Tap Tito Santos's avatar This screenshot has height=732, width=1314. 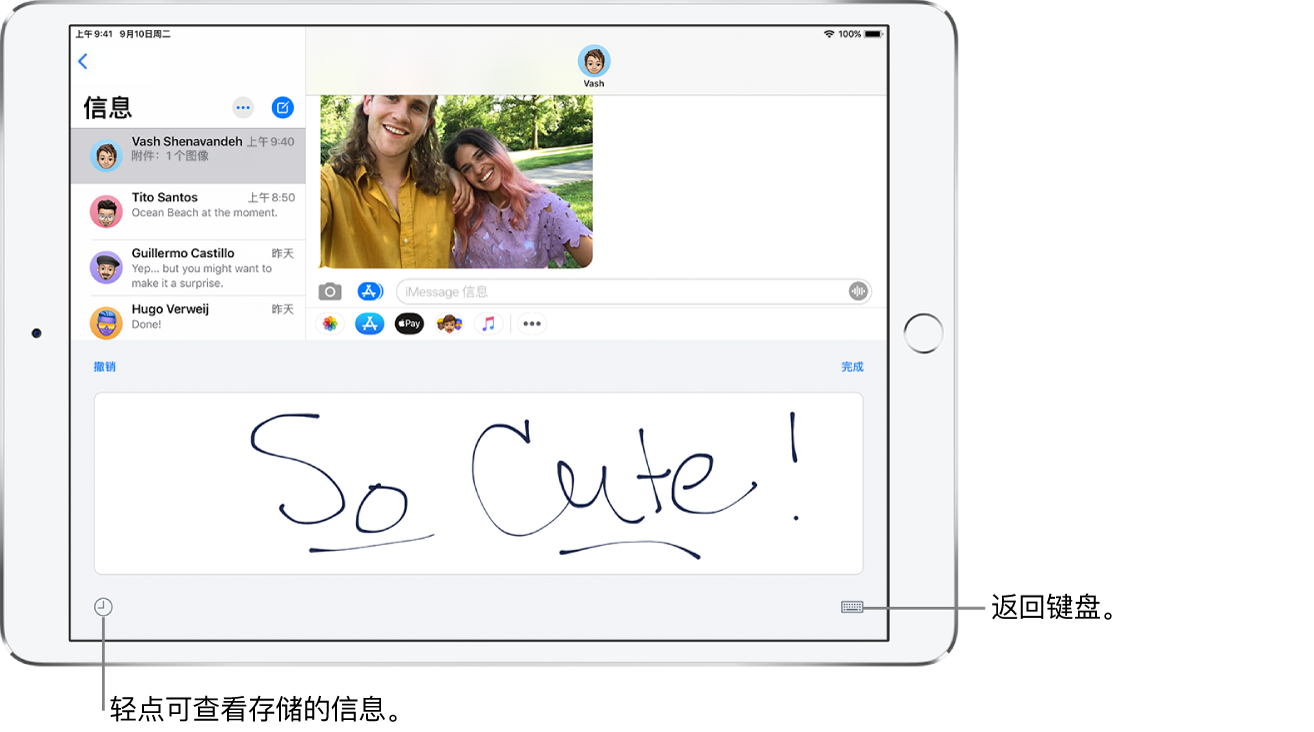(x=106, y=211)
